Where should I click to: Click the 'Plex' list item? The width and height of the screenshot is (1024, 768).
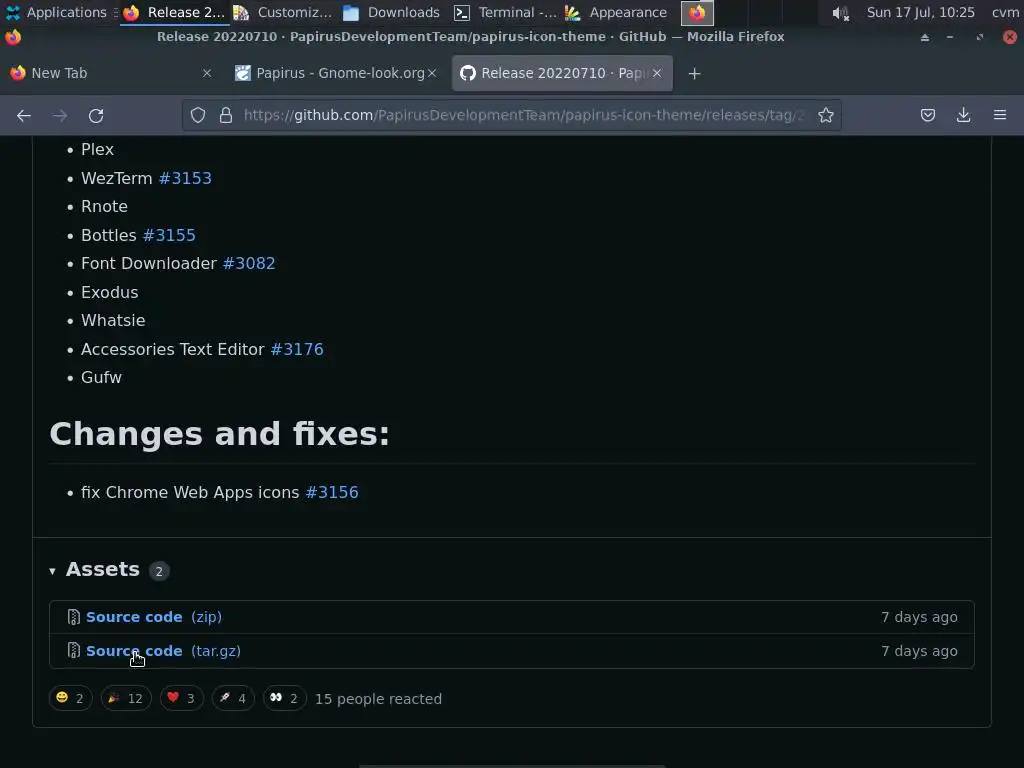point(97,150)
